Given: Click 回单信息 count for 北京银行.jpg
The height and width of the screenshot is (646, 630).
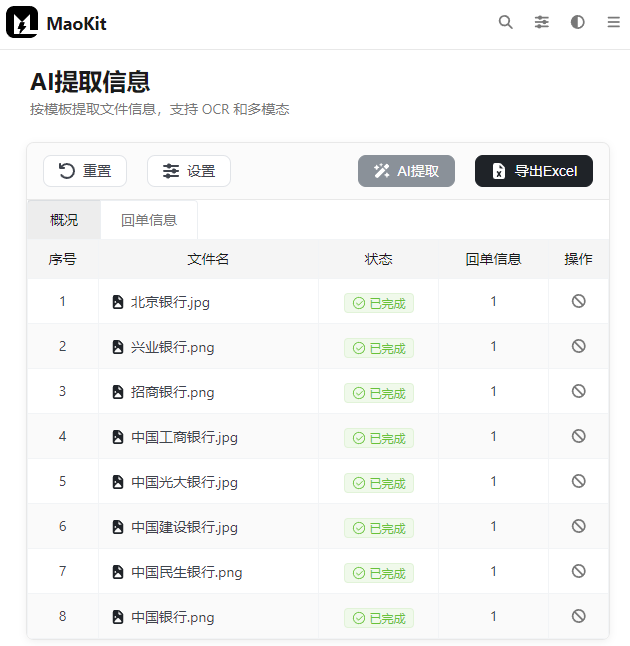Looking at the screenshot, I should [493, 301].
